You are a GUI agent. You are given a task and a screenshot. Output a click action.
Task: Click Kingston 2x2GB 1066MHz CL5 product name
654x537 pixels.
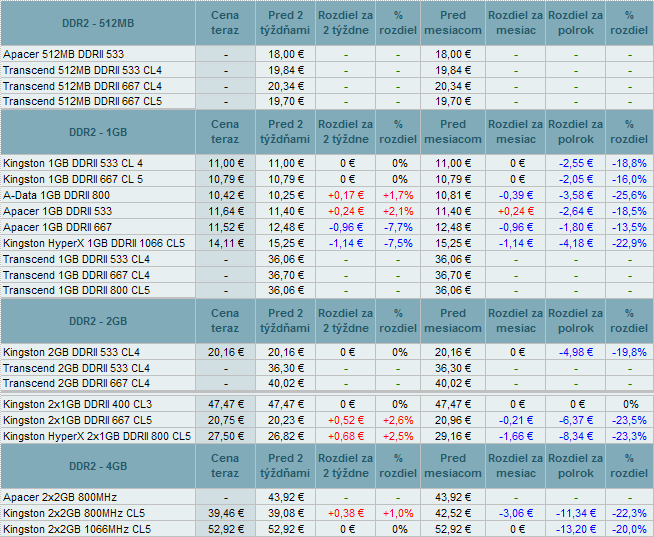[x=77, y=529]
